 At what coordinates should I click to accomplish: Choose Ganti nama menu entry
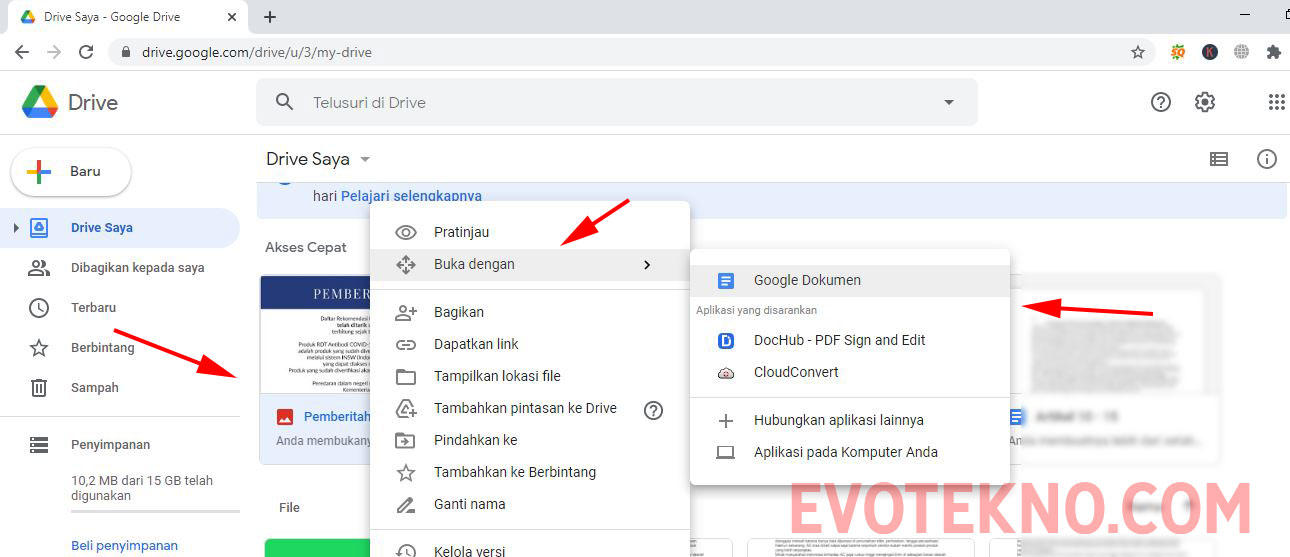[x=530, y=504]
